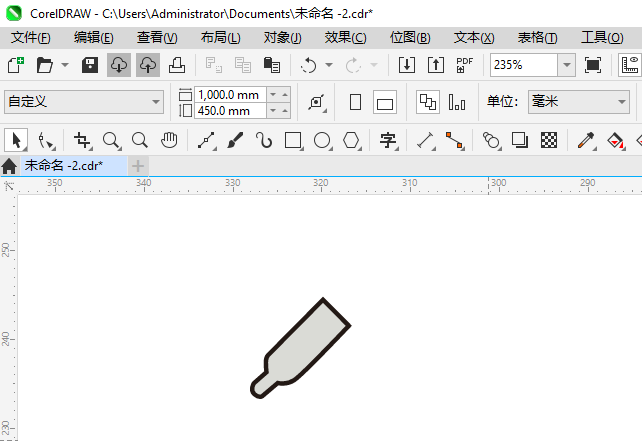Screen dimensions: 642x441
Task: Save the document with the floppy icon
Action: coord(90,65)
